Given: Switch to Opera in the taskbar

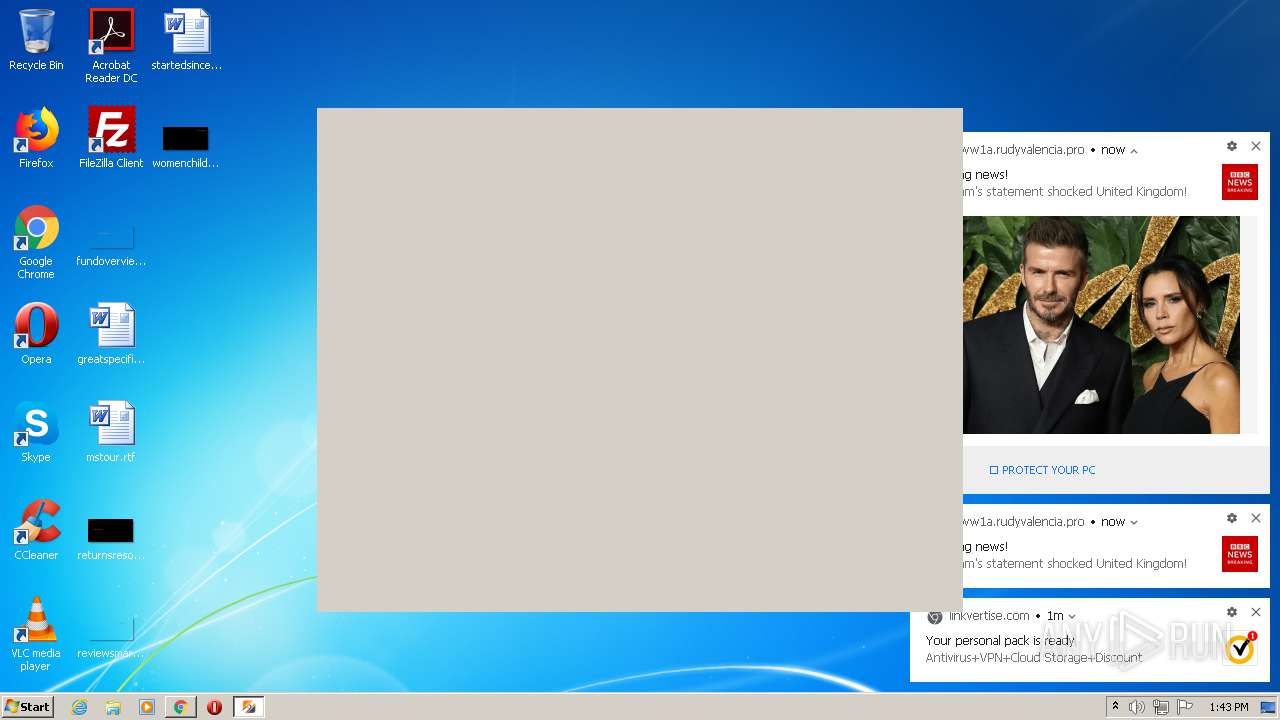Looking at the screenshot, I should point(214,707).
